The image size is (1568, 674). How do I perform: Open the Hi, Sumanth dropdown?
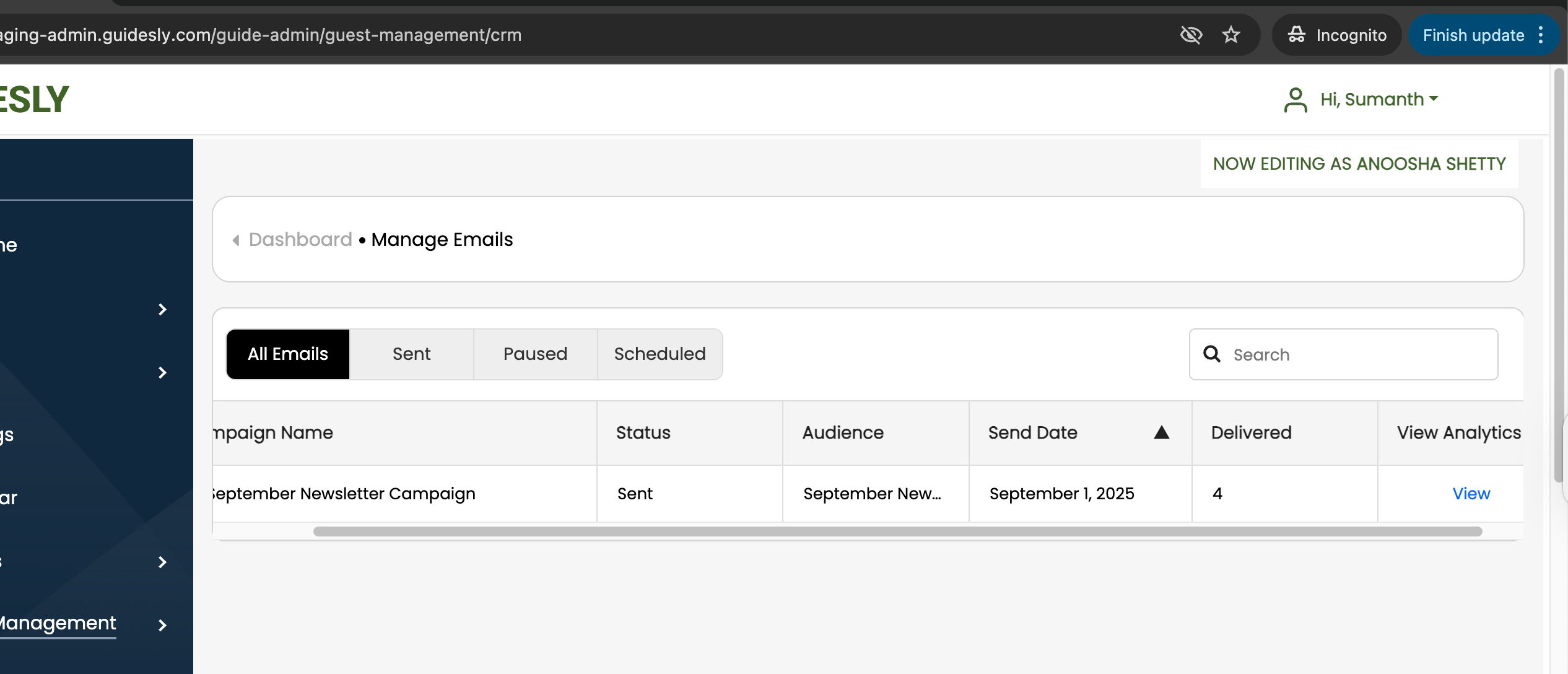(1379, 99)
